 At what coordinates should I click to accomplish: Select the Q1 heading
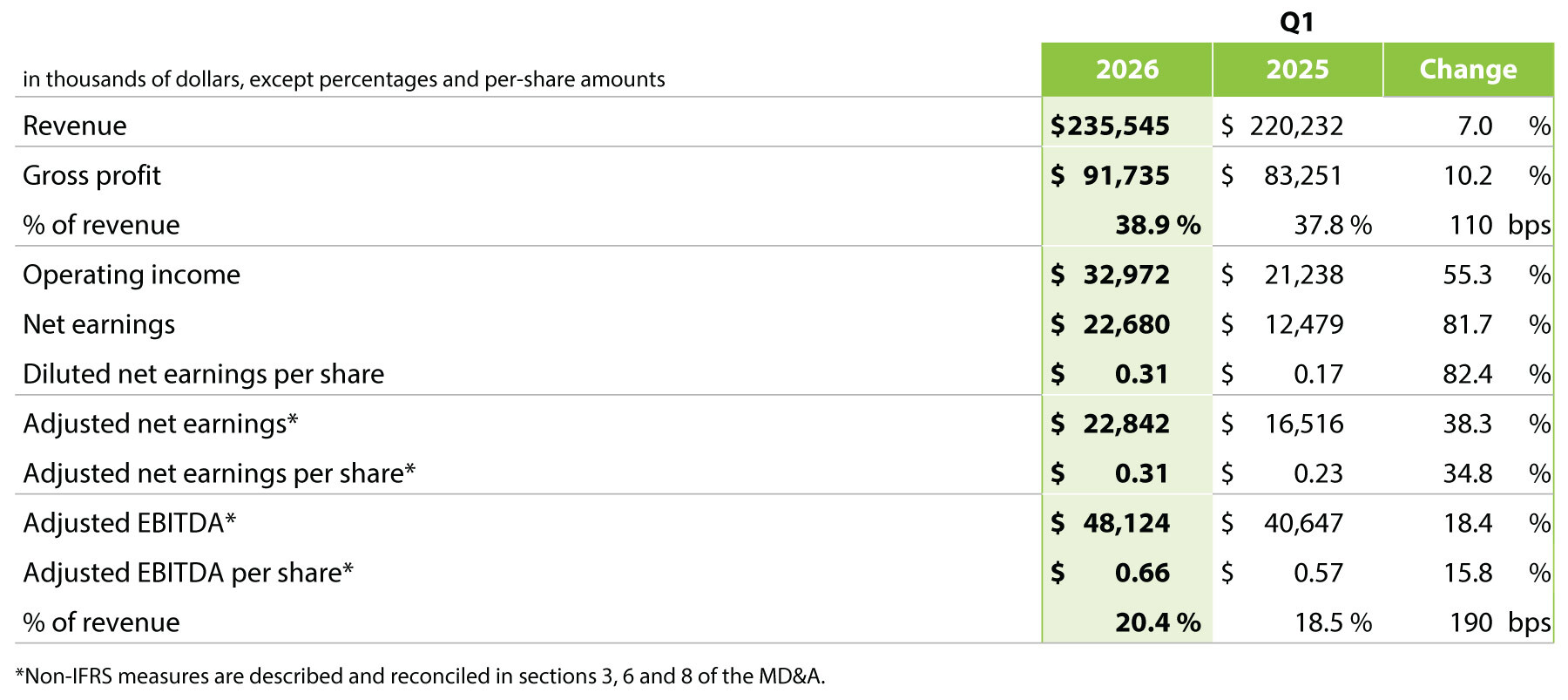tap(1296, 22)
